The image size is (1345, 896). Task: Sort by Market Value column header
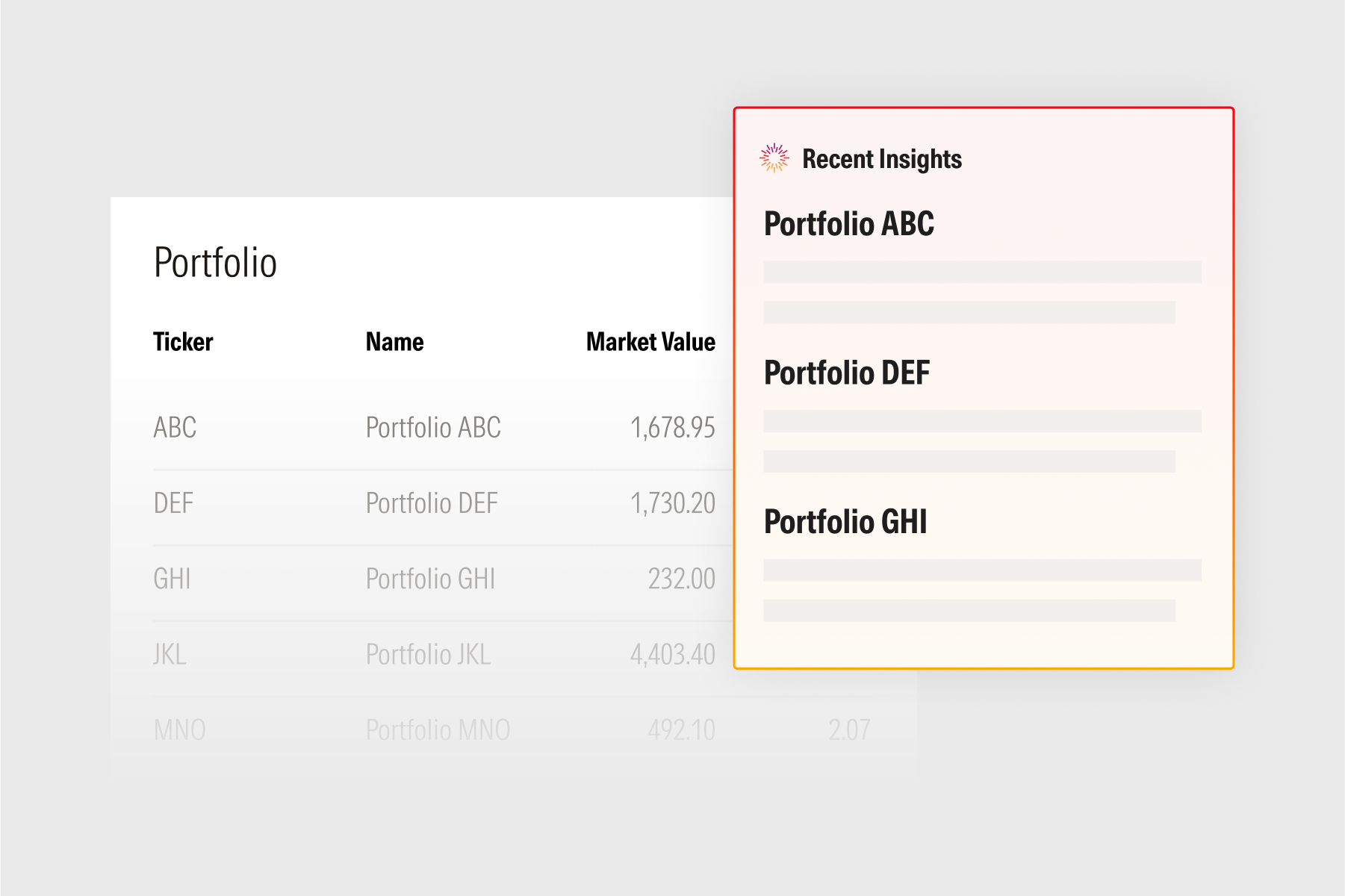(650, 342)
